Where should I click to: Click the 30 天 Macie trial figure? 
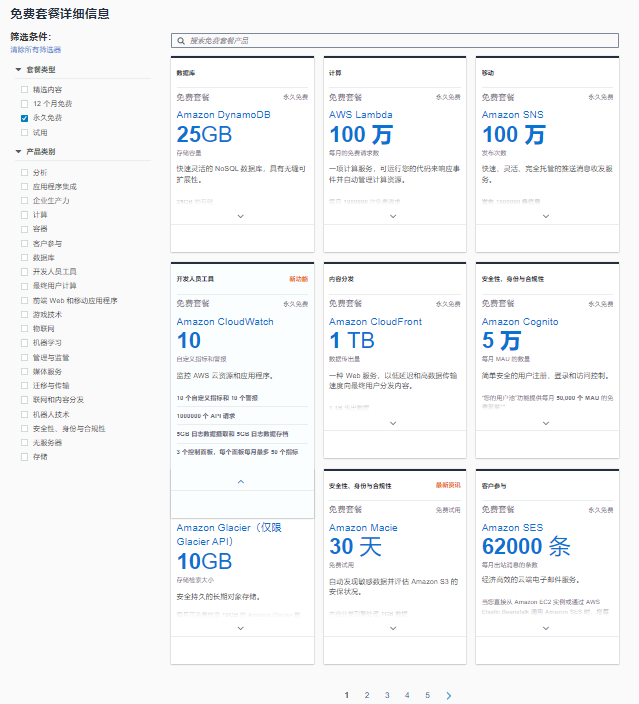(x=355, y=547)
